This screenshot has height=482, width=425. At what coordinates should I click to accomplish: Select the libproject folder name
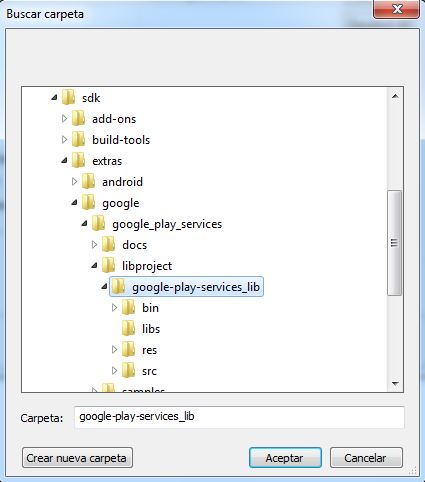(x=147, y=266)
